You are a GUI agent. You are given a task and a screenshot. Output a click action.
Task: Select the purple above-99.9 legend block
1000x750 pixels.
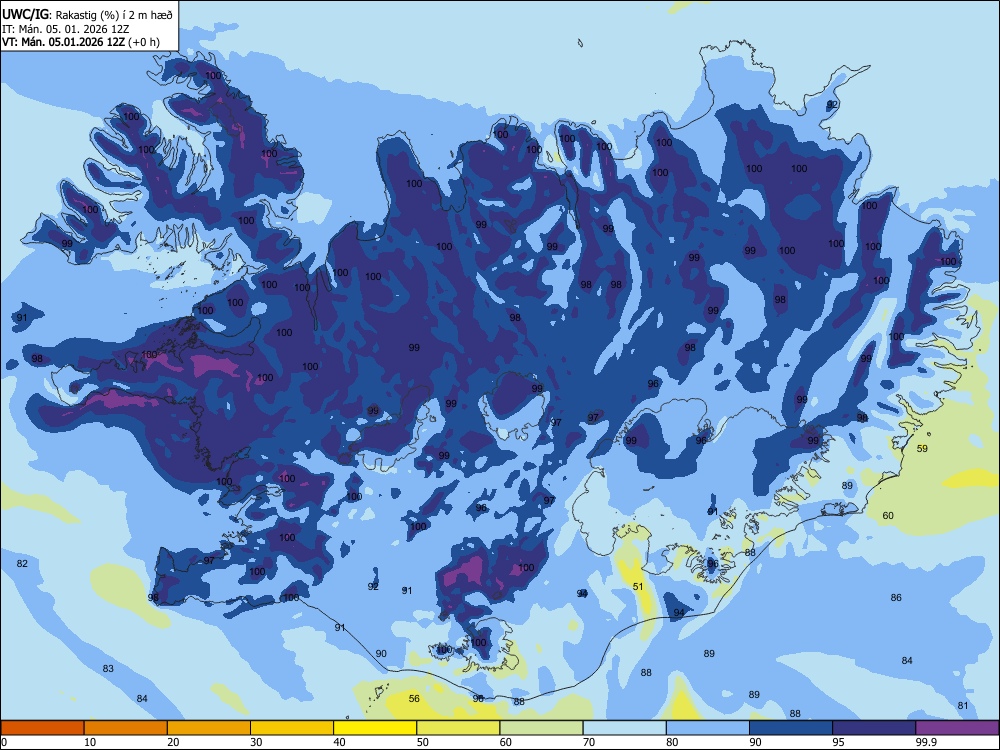point(957,728)
